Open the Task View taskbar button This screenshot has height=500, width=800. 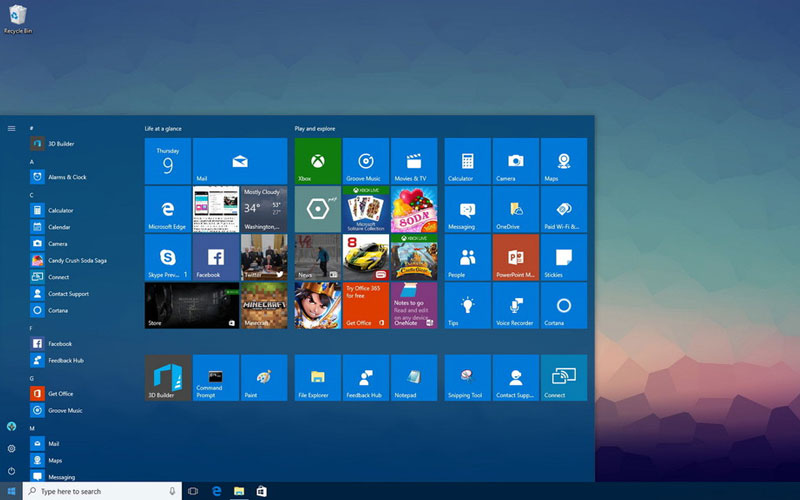pos(193,491)
